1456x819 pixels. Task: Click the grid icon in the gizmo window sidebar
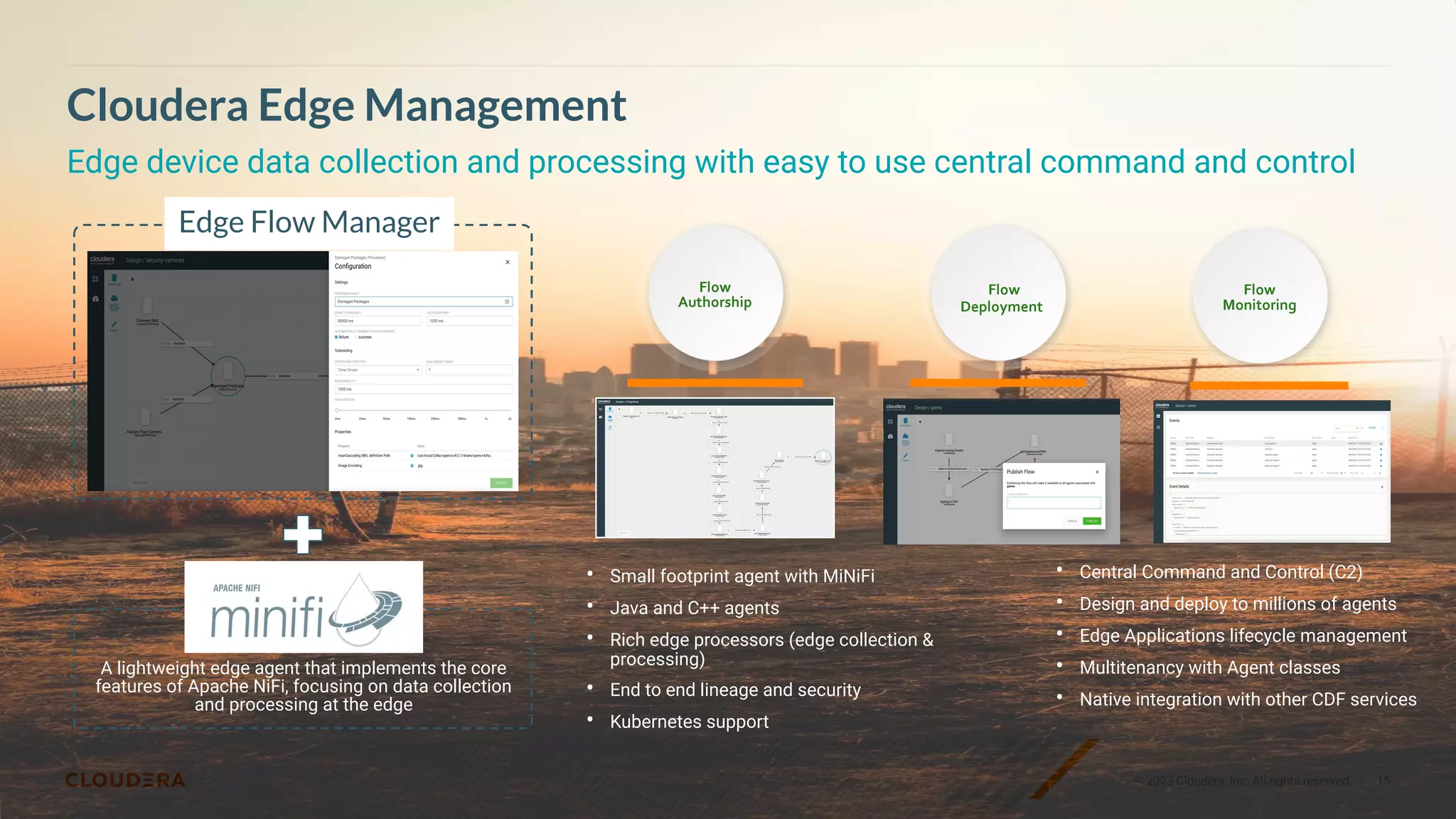coord(890,422)
